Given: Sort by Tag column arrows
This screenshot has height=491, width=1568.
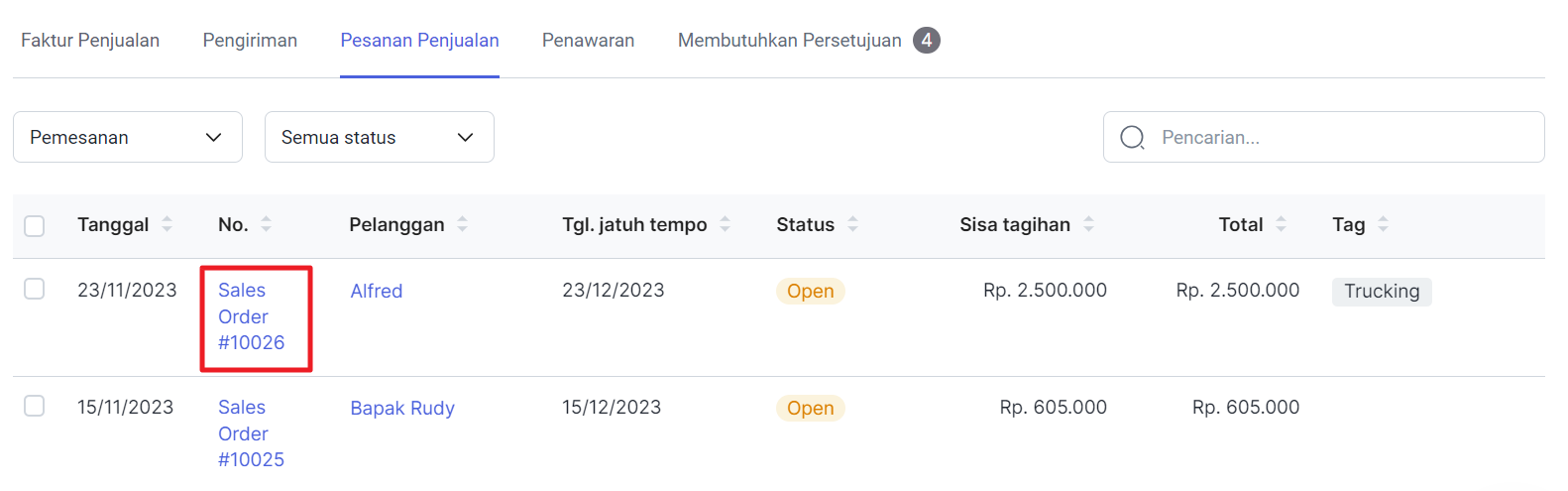Looking at the screenshot, I should 1383,224.
